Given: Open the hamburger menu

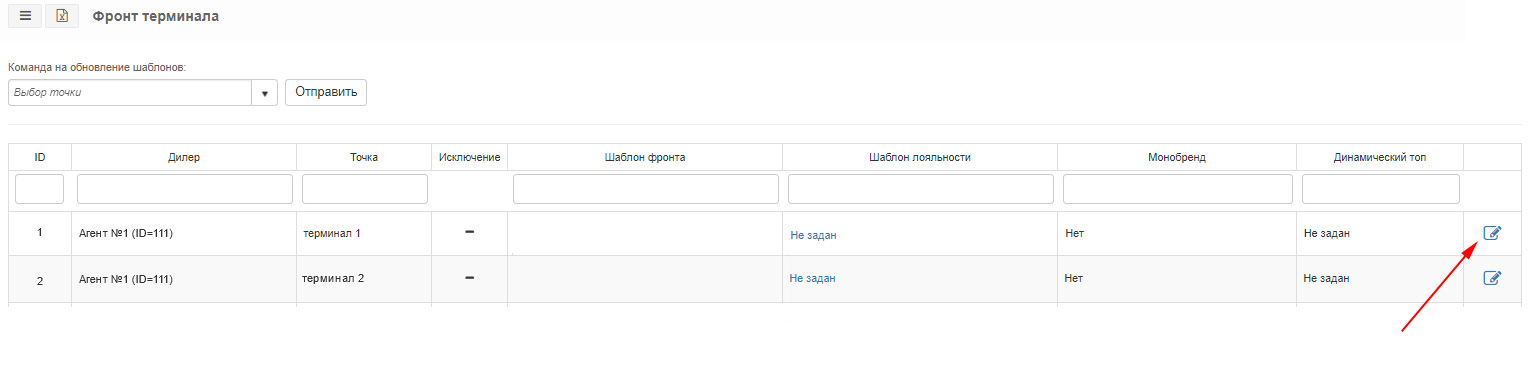Looking at the screenshot, I should (25, 16).
